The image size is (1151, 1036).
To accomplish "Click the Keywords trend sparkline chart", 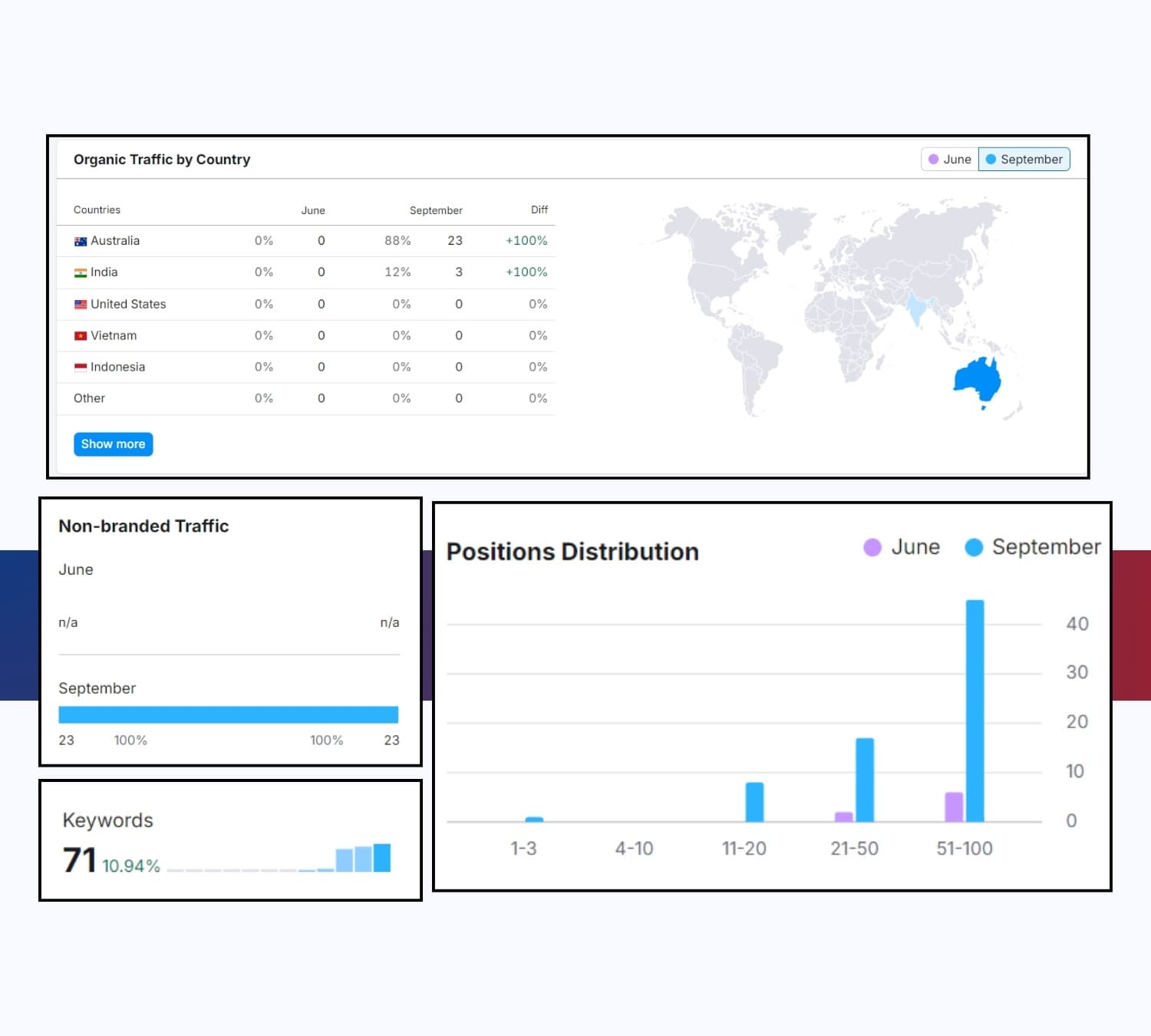I will pyautogui.click(x=279, y=858).
